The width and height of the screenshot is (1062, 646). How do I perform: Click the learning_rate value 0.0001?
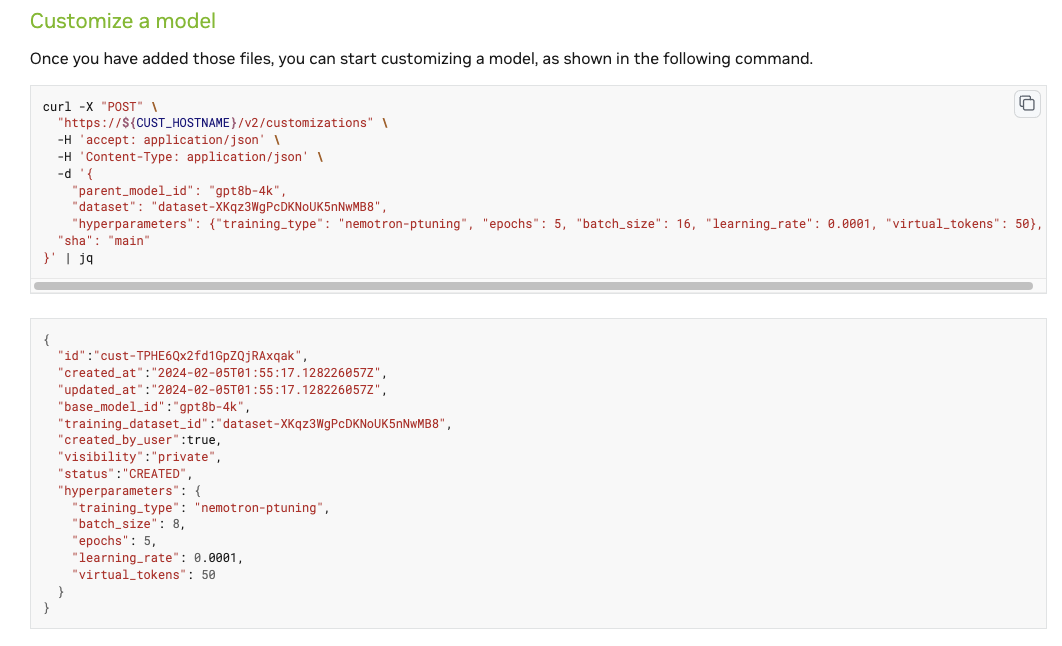click(216, 557)
